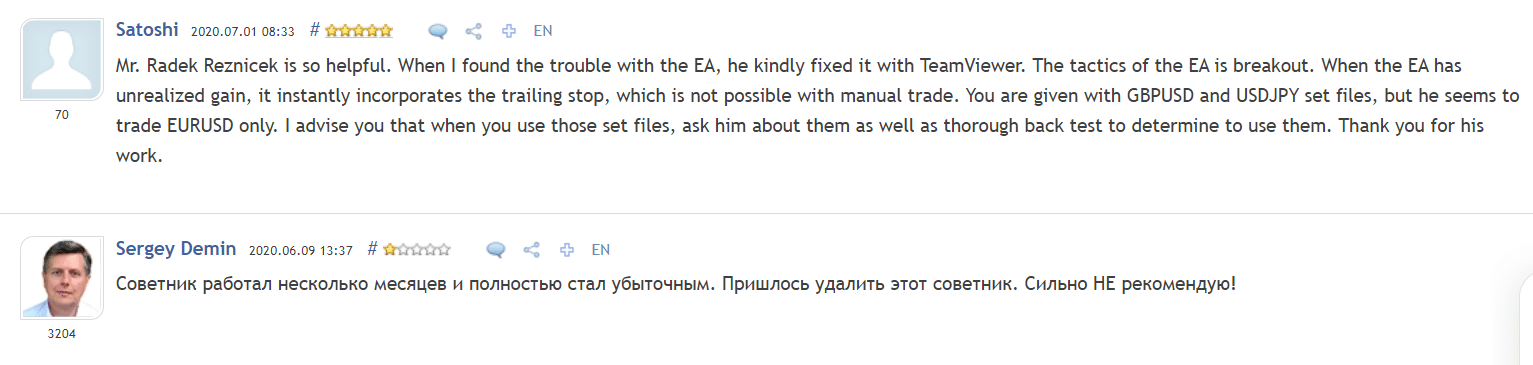This screenshot has width=1533, height=365.
Task: Open comment bubble icon on Satoshi's review
Action: 437,31
